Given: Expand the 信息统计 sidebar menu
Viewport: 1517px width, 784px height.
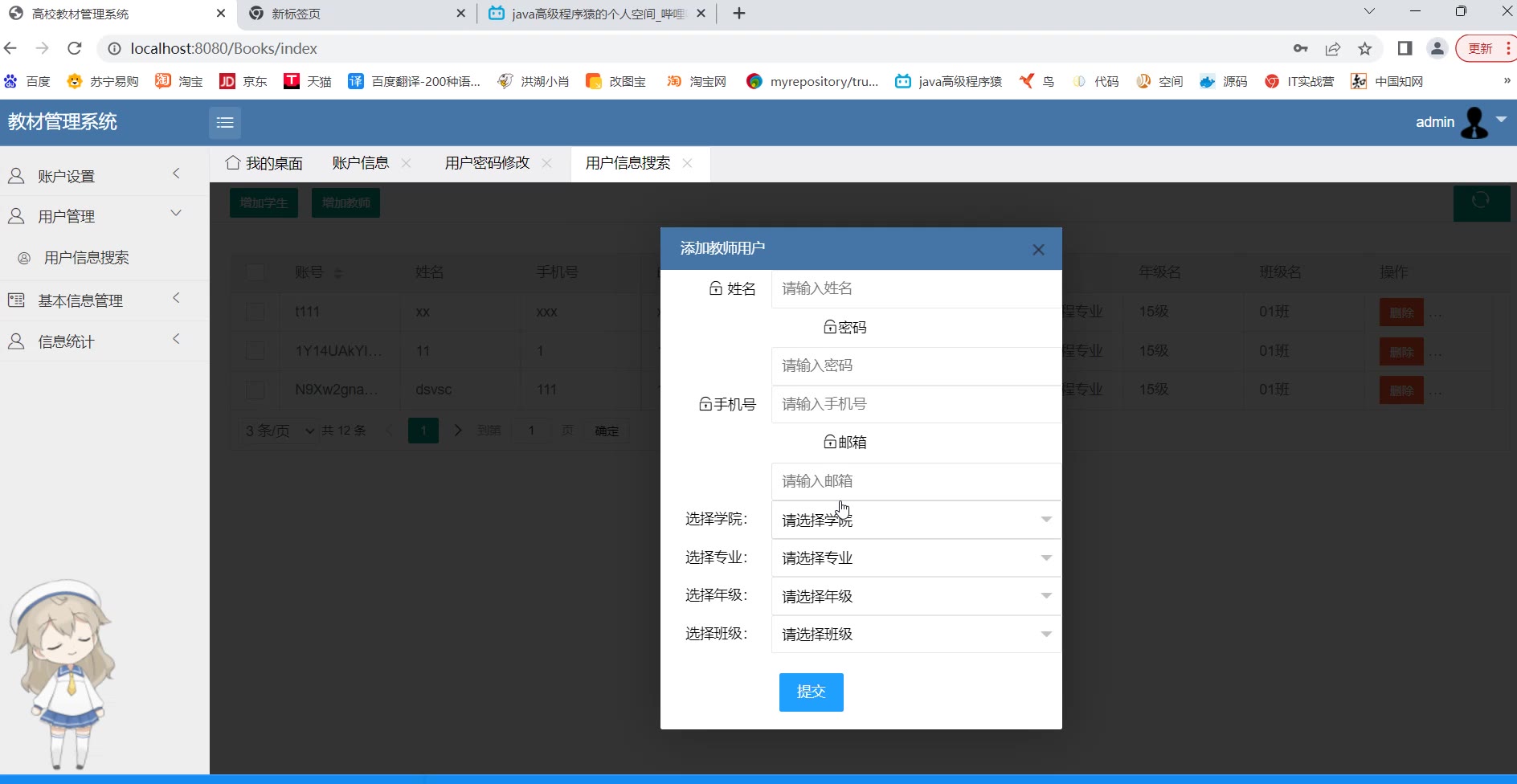Looking at the screenshot, I should [x=104, y=341].
